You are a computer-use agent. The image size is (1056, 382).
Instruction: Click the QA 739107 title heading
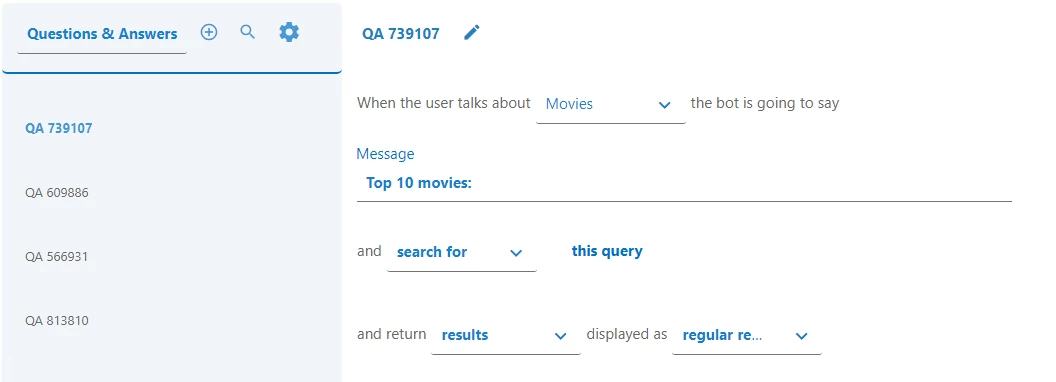(401, 34)
